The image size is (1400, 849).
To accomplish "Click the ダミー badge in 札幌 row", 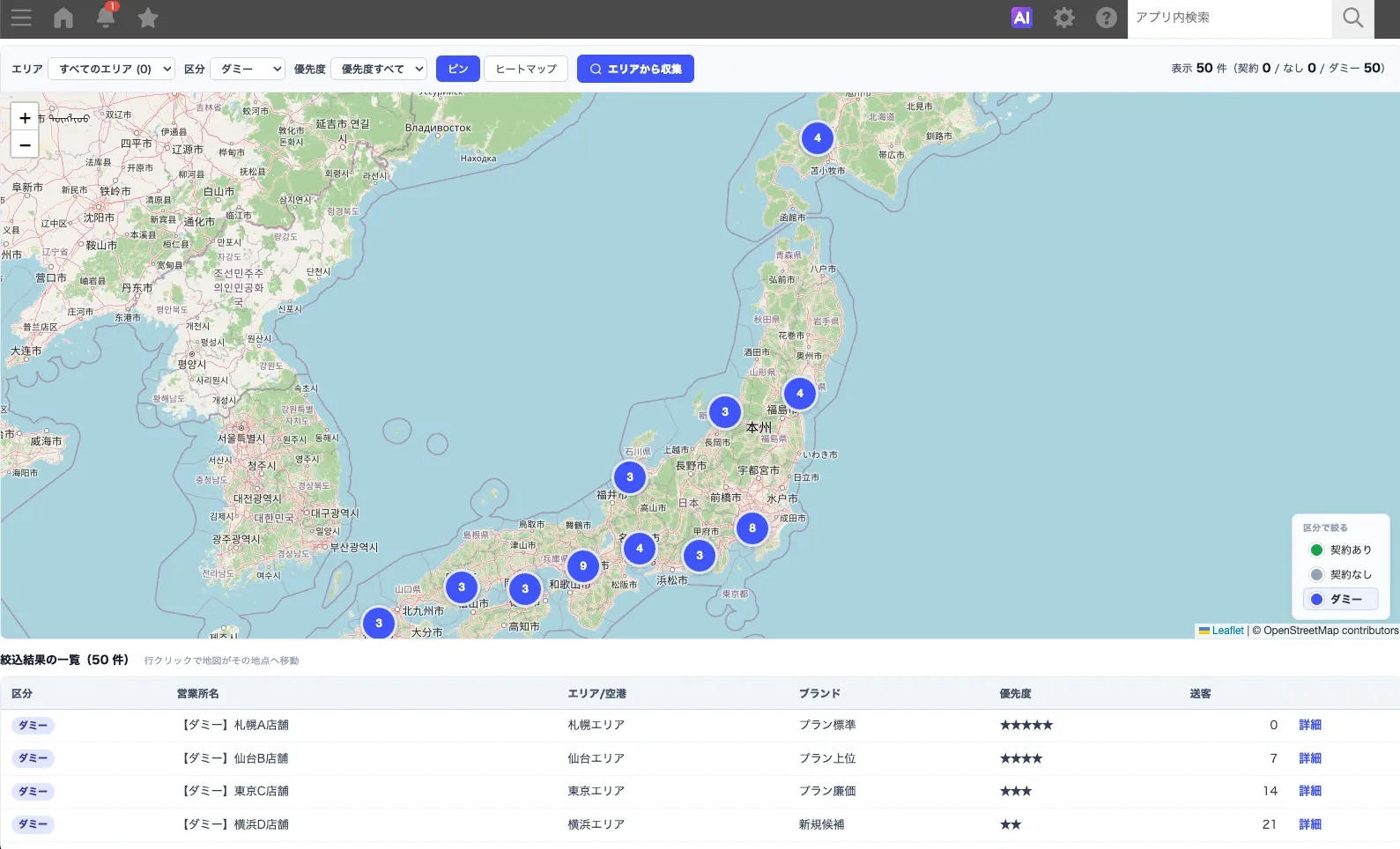I will point(33,726).
